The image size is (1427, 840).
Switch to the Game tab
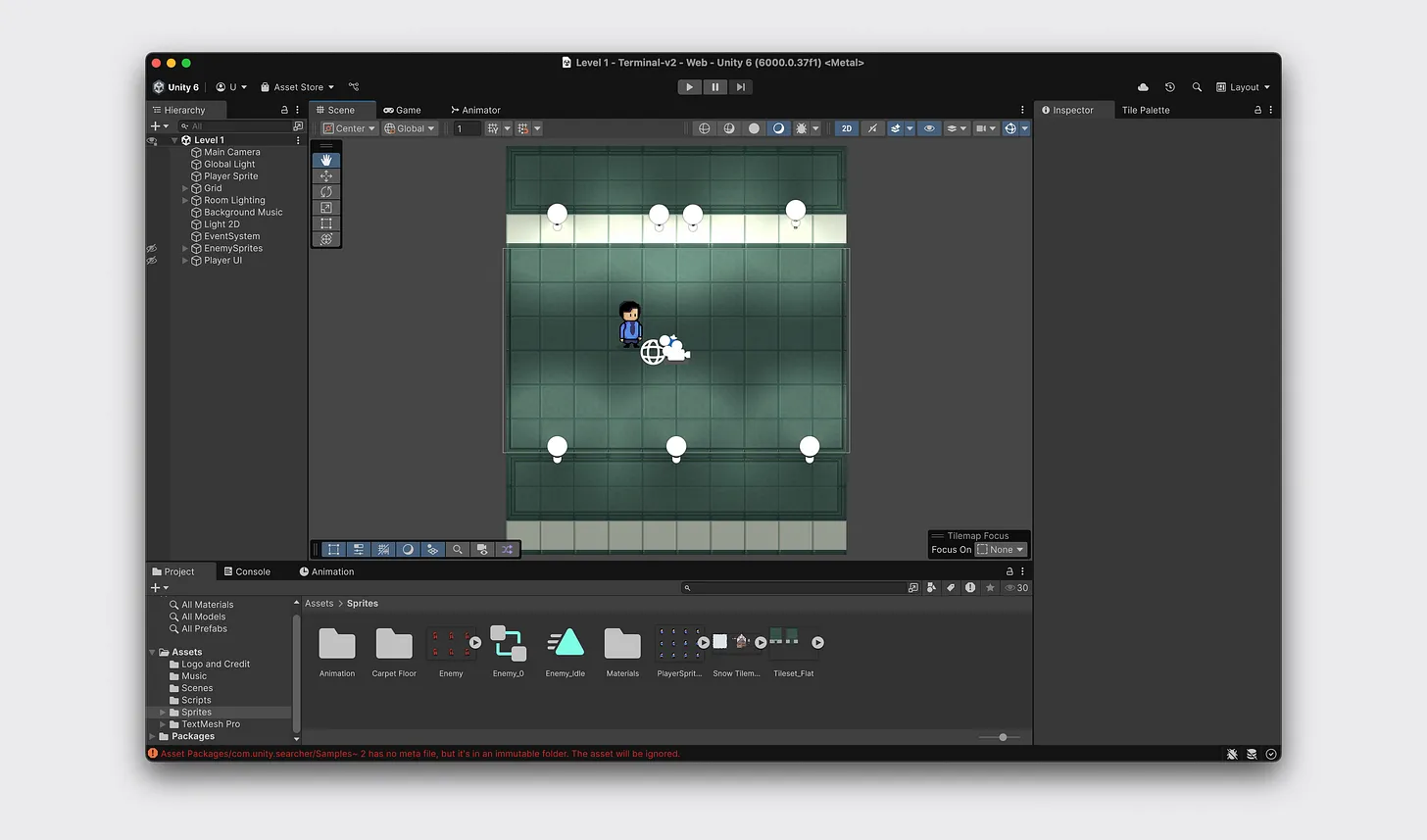pos(403,110)
